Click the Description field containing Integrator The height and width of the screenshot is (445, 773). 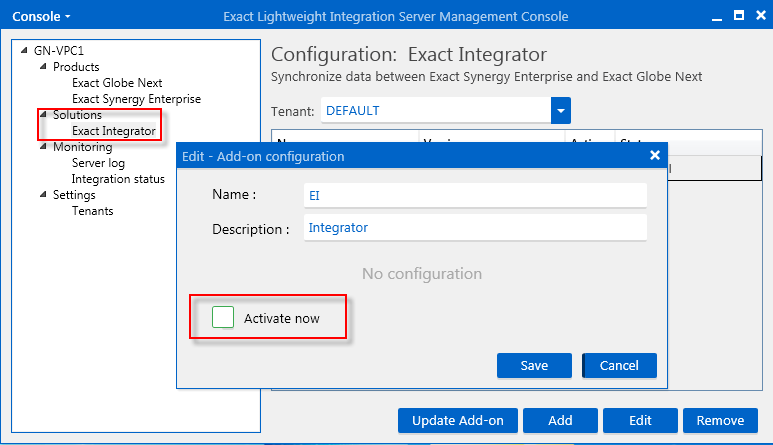475,228
